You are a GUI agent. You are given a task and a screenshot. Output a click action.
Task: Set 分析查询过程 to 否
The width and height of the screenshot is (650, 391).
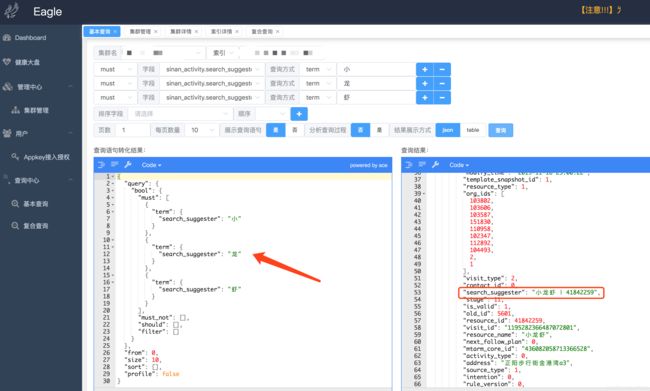pos(360,130)
